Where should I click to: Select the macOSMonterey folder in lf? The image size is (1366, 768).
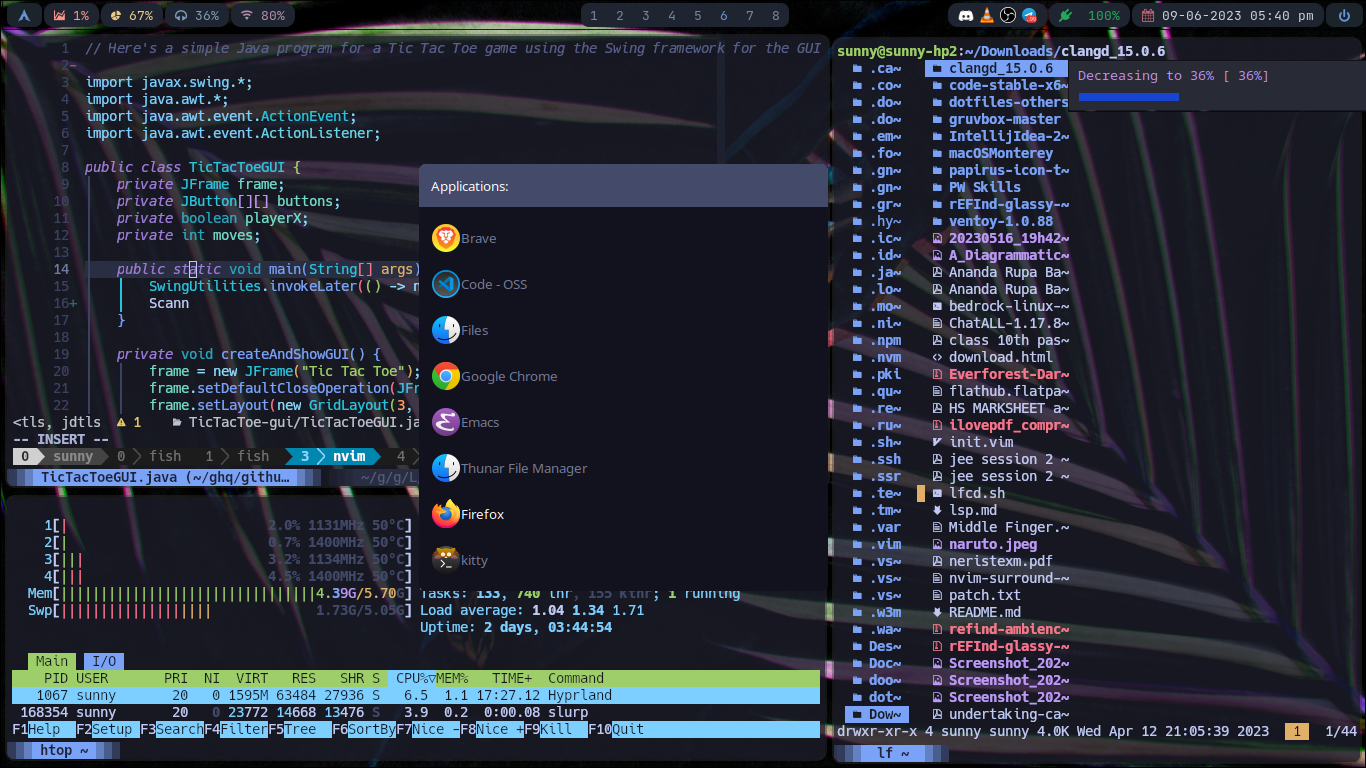[993, 153]
